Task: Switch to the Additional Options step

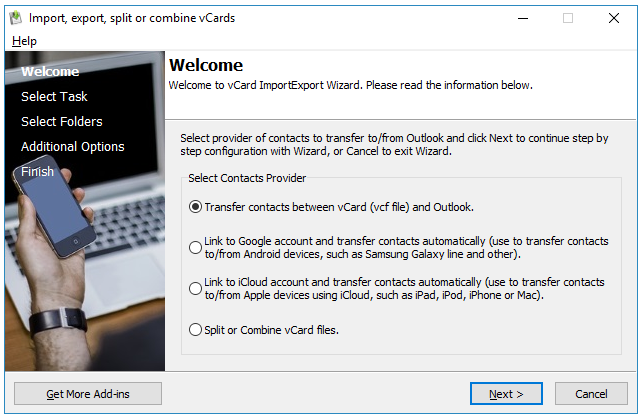Action: pyautogui.click(x=73, y=147)
